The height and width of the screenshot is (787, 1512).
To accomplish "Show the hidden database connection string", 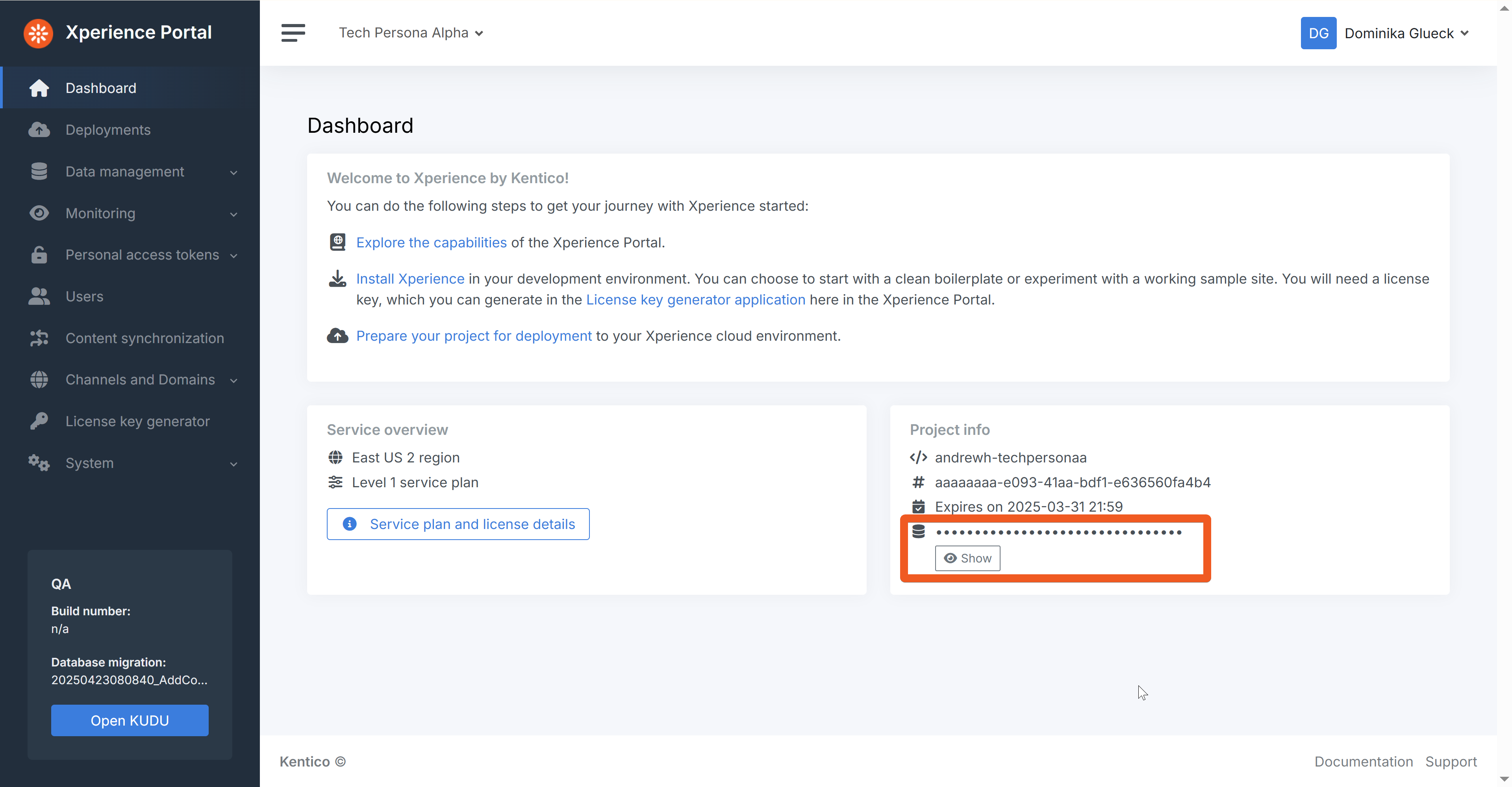I will [967, 558].
